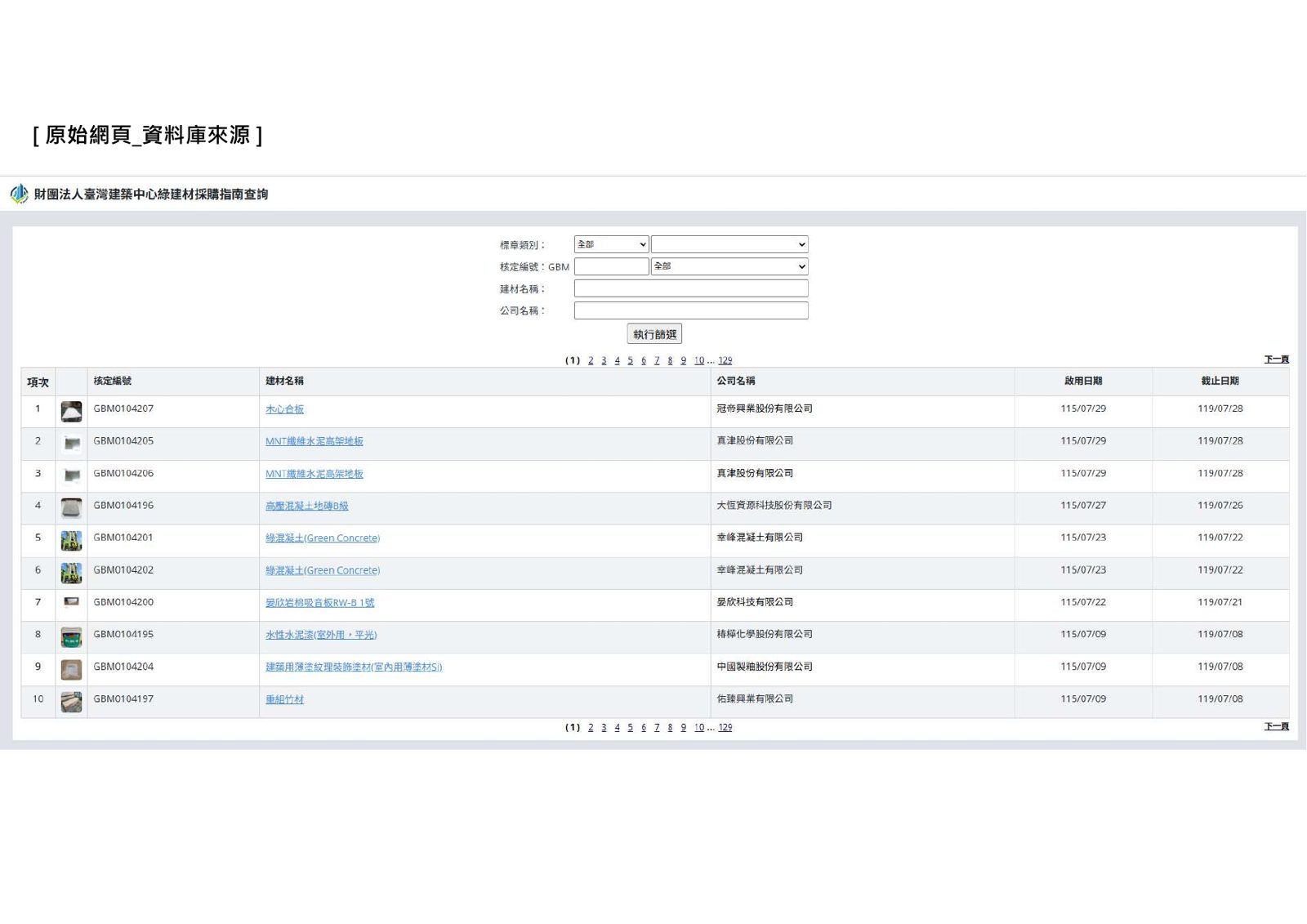The width and height of the screenshot is (1307, 924).
Task: Open the empty dropdown beside 標章類別
Action: 729,244
